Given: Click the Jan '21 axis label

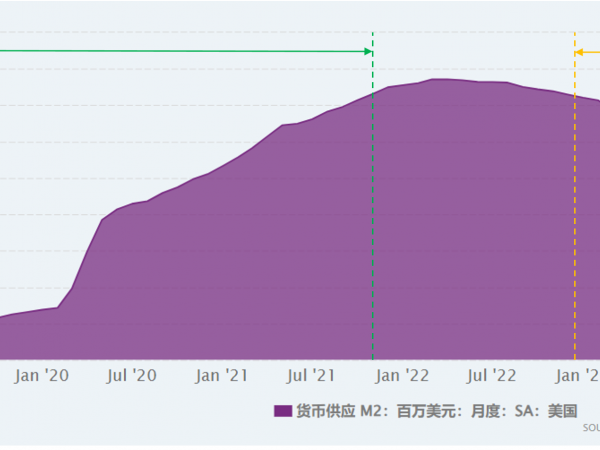Looking at the screenshot, I should 222,376.
